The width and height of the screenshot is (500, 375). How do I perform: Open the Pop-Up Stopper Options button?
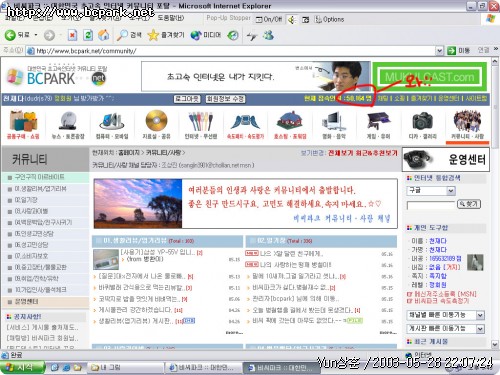point(329,19)
